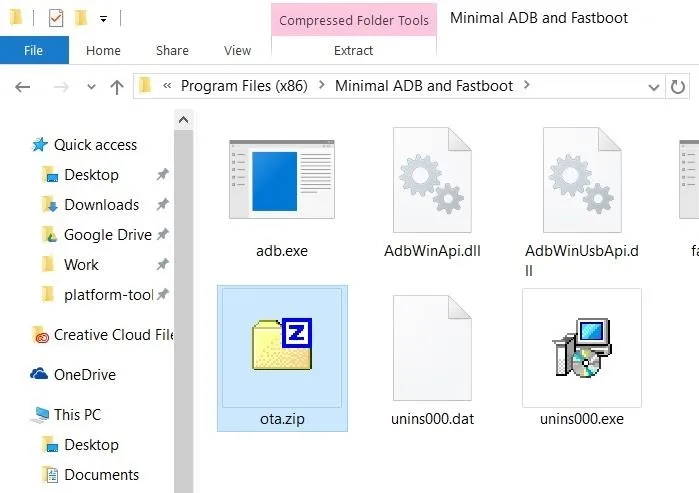Expand the arrow after Minimal ADB and Fastboot
The height and width of the screenshot is (493, 699).
526,85
